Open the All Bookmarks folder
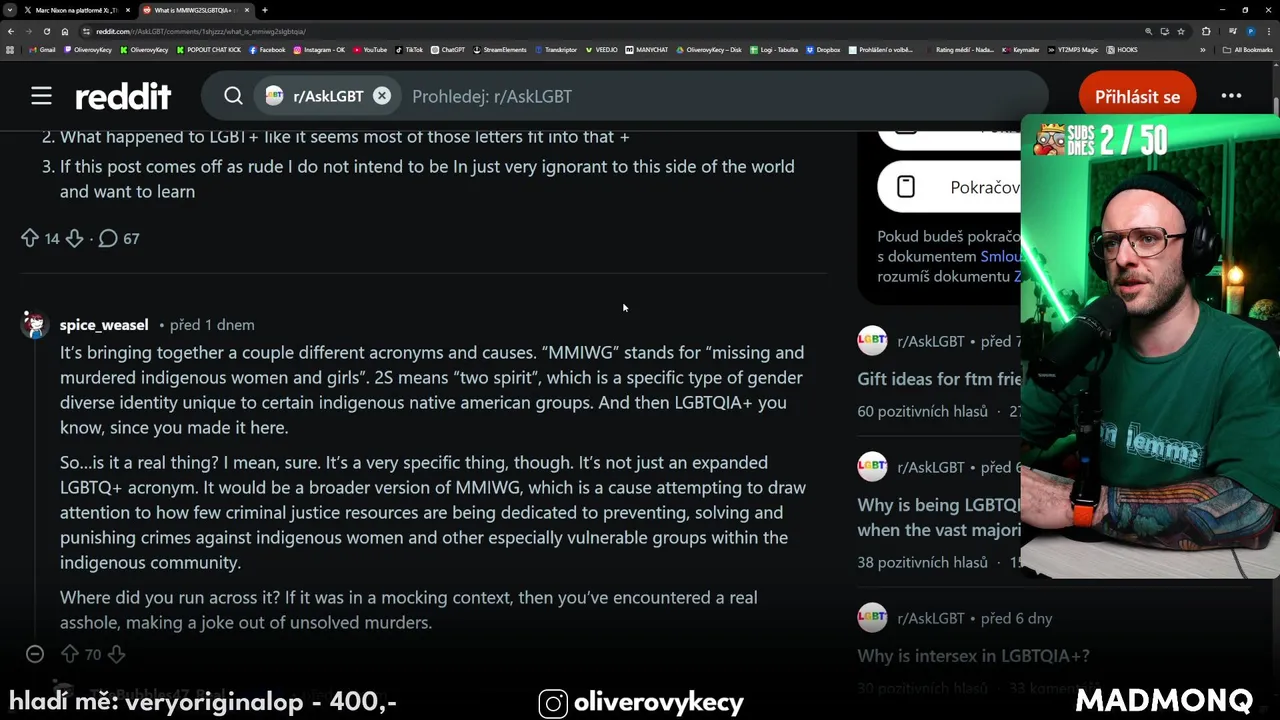This screenshot has height=720, width=1280. coord(1248,49)
